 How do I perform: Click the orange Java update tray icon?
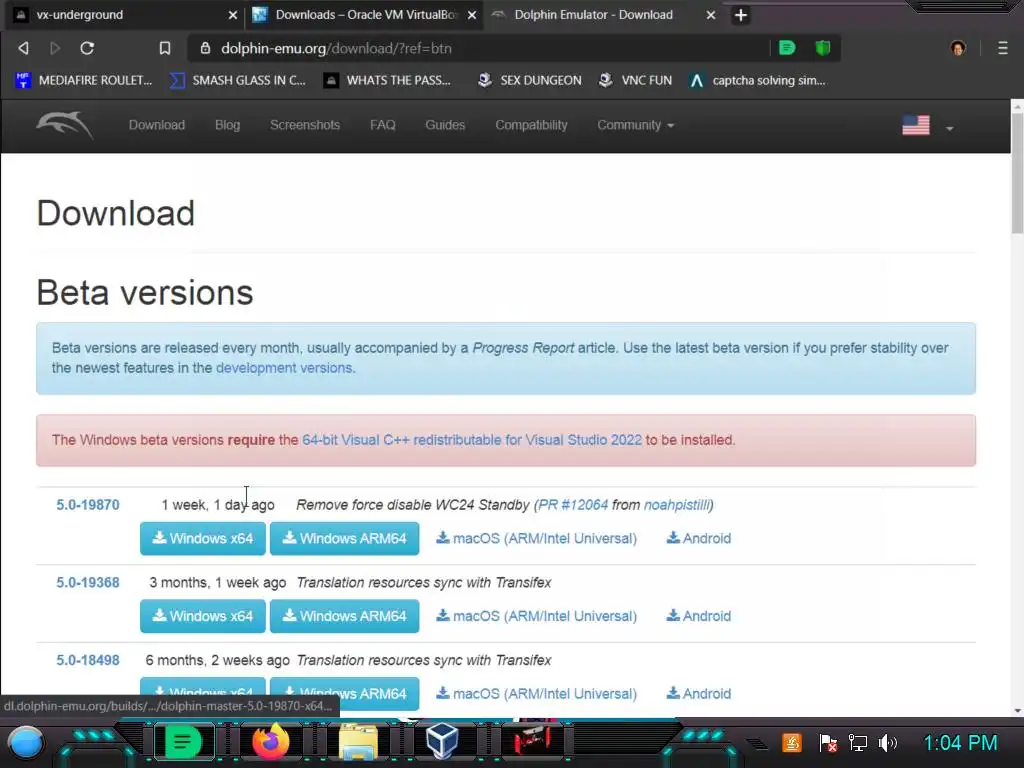pos(792,743)
